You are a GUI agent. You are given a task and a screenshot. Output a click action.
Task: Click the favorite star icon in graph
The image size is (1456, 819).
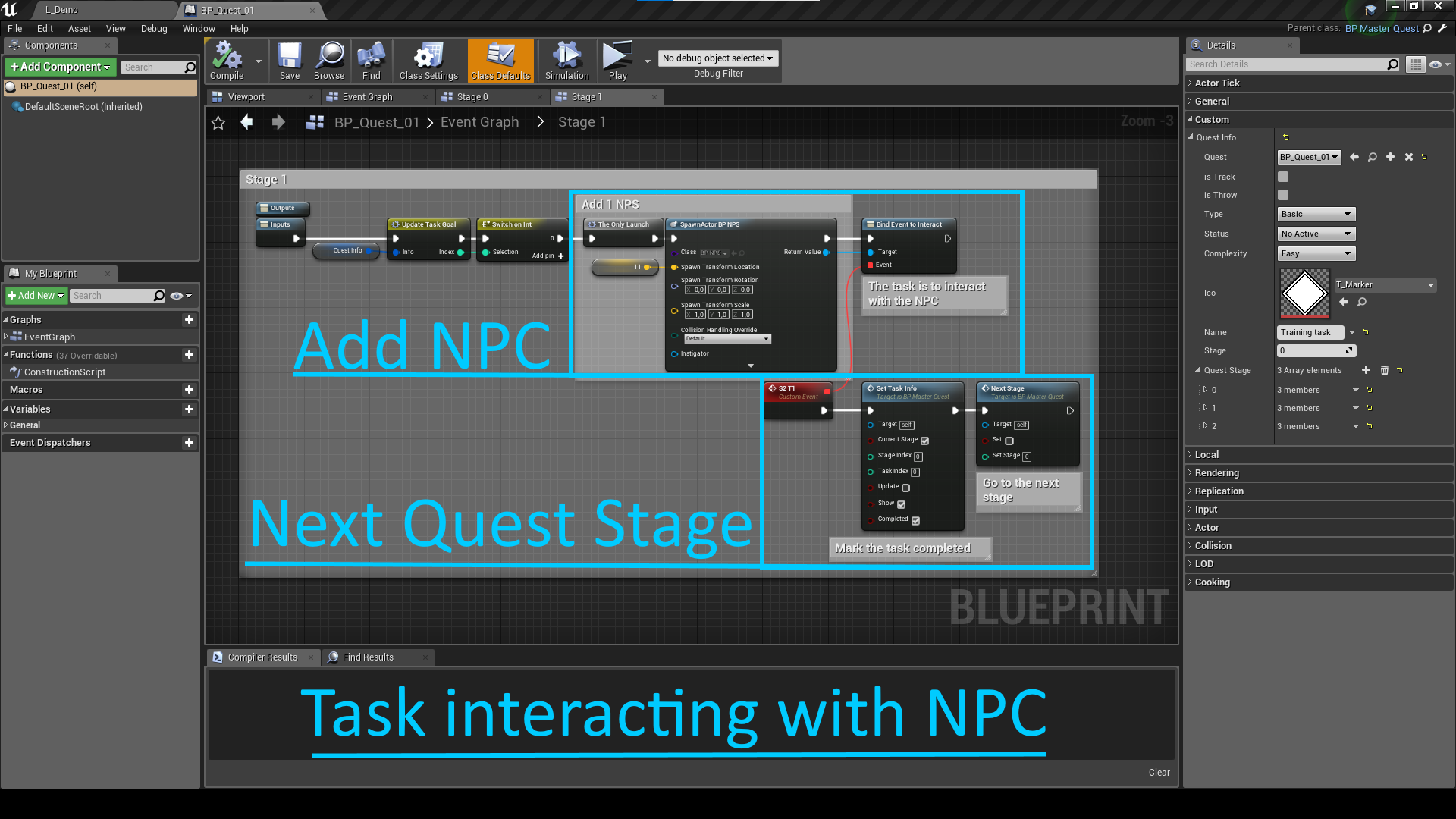pos(218,123)
